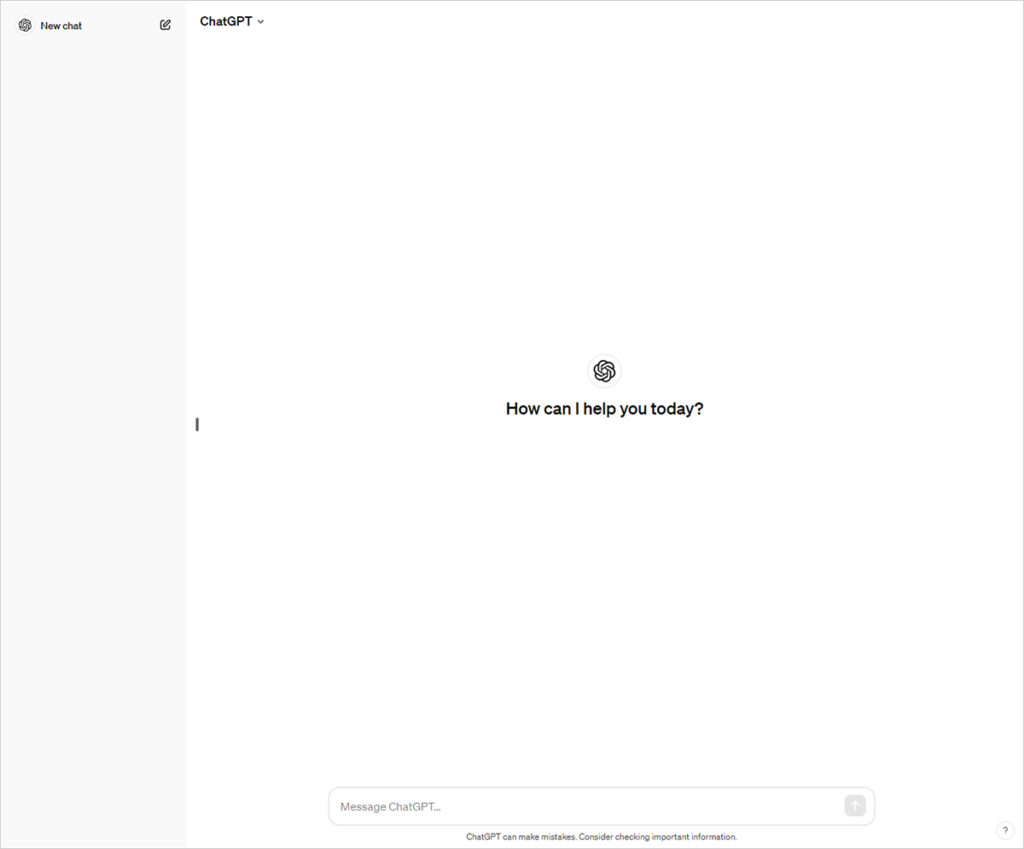
Task: Click the "ChatGPT can make mistakes" disclaimer text
Action: 520,837
